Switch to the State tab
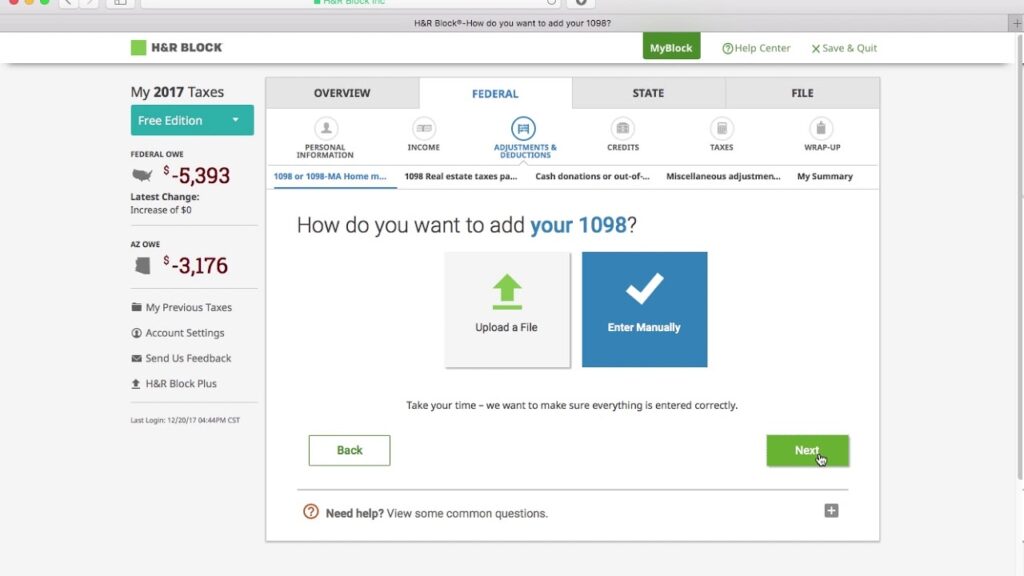This screenshot has height=576, width=1024. (x=648, y=93)
